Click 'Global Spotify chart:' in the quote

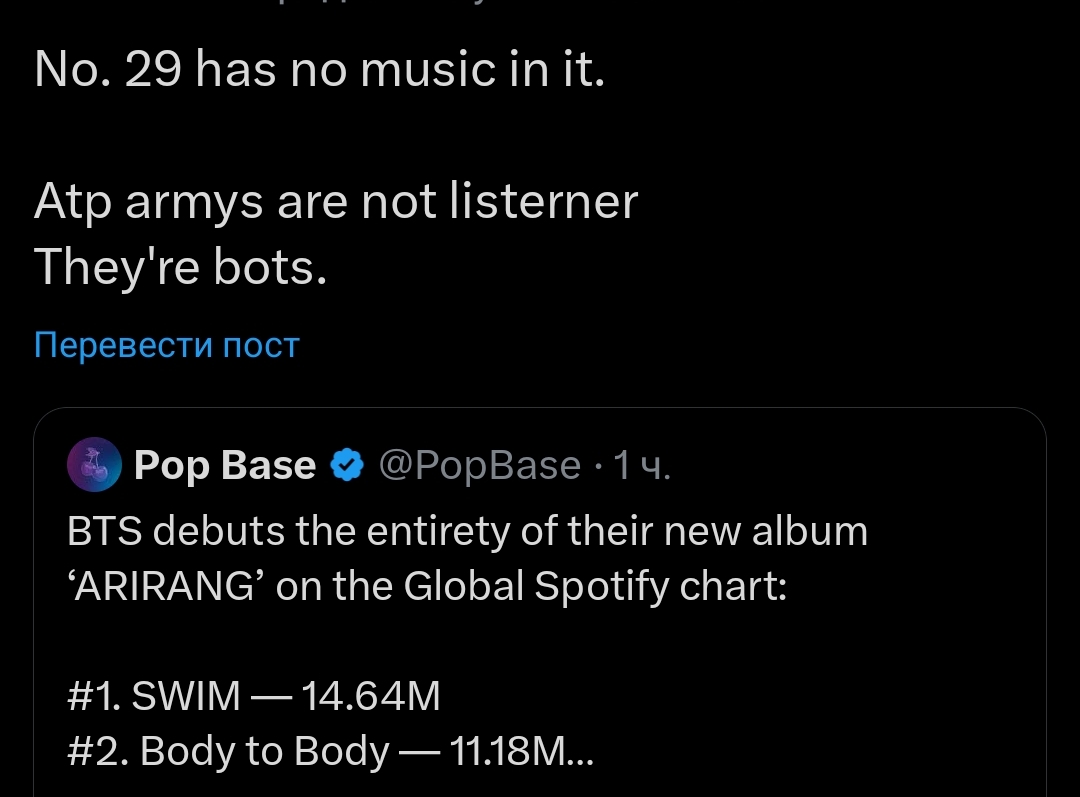595,587
